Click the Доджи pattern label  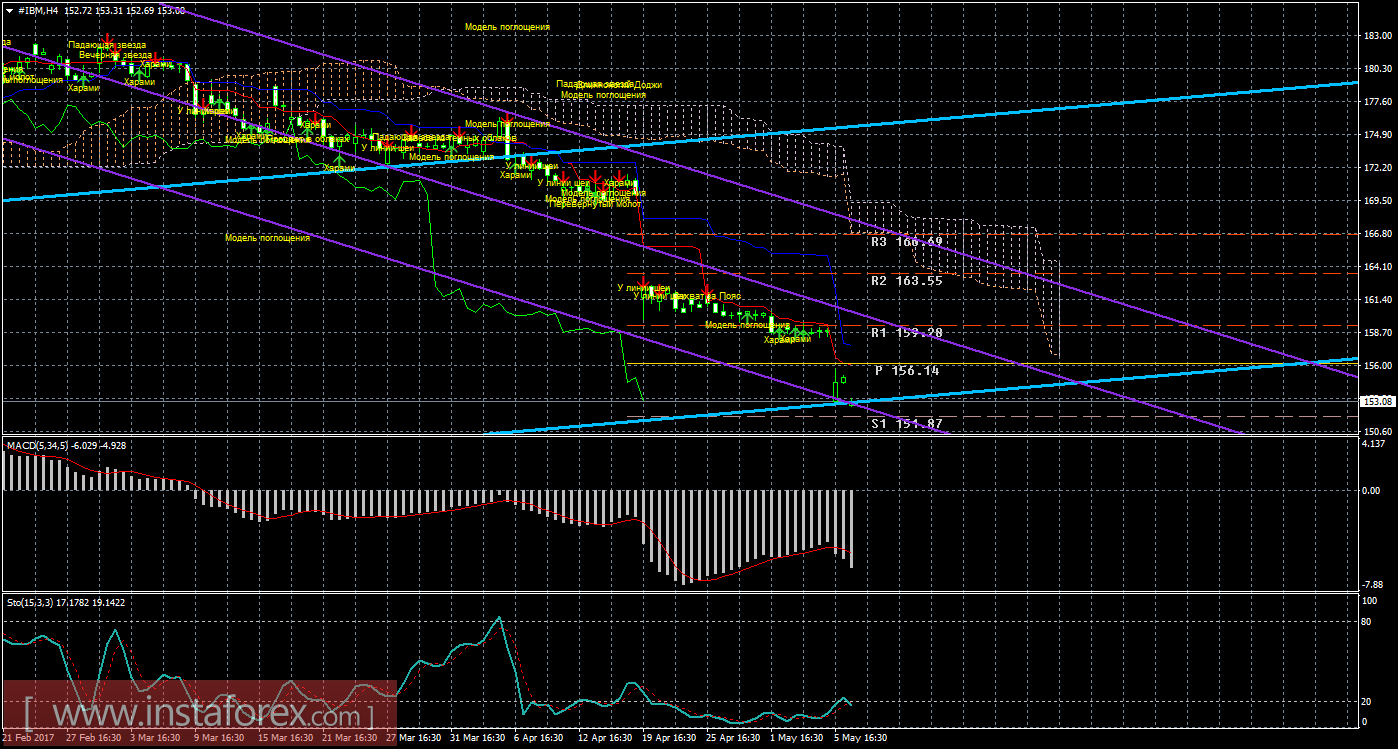pyautogui.click(x=648, y=85)
